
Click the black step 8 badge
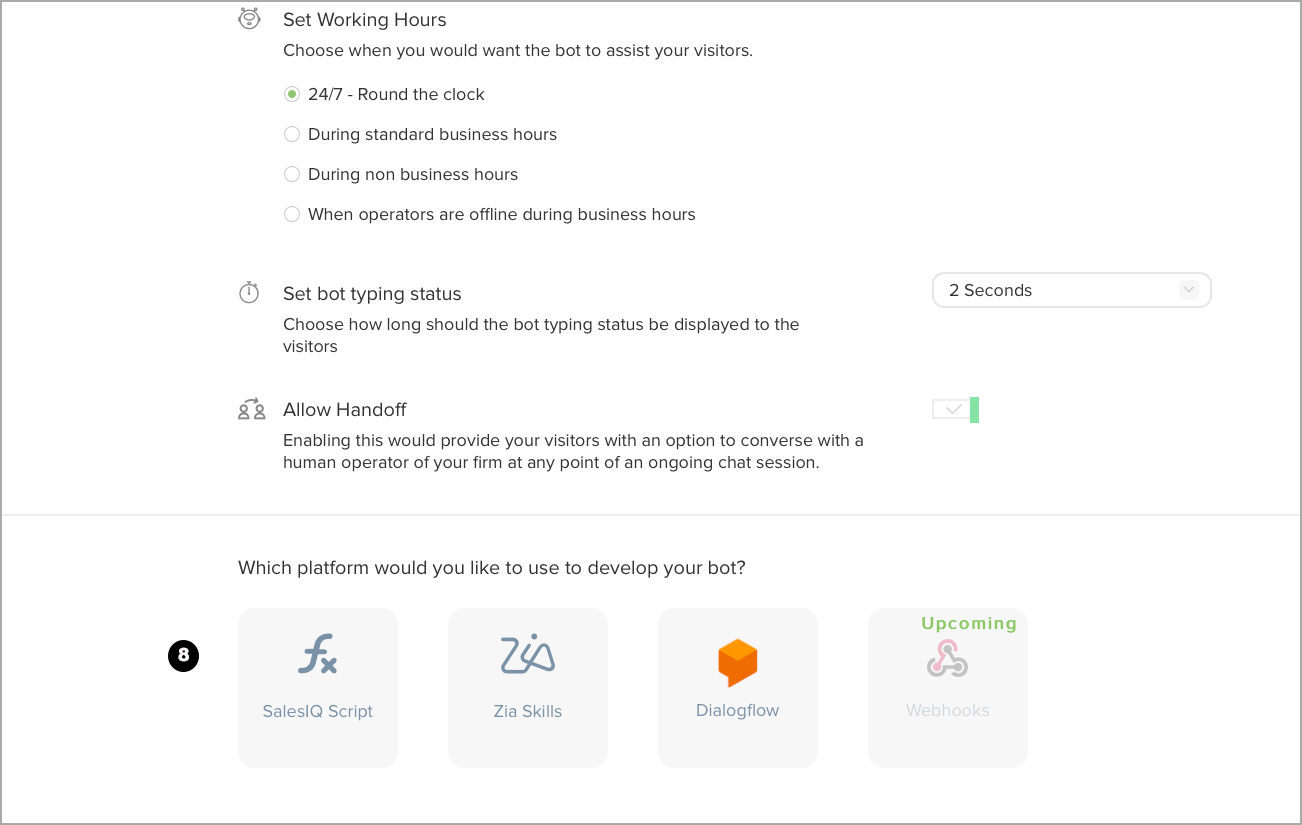pyautogui.click(x=183, y=656)
